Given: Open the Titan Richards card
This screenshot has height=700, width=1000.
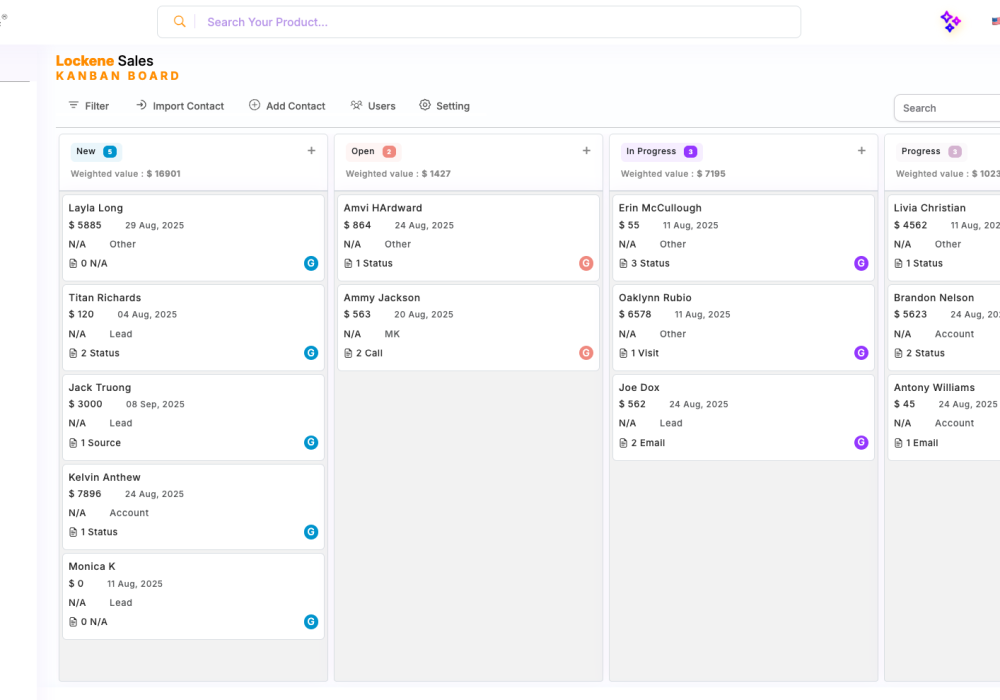Looking at the screenshot, I should pos(193,327).
